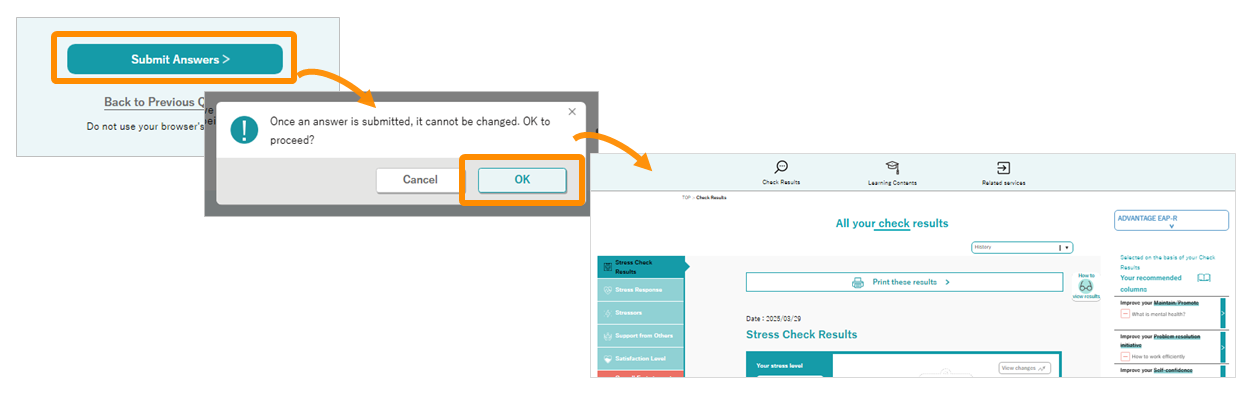Click the Stress Check Results sidebar icon
The height and width of the screenshot is (401, 1257).
click(x=607, y=267)
